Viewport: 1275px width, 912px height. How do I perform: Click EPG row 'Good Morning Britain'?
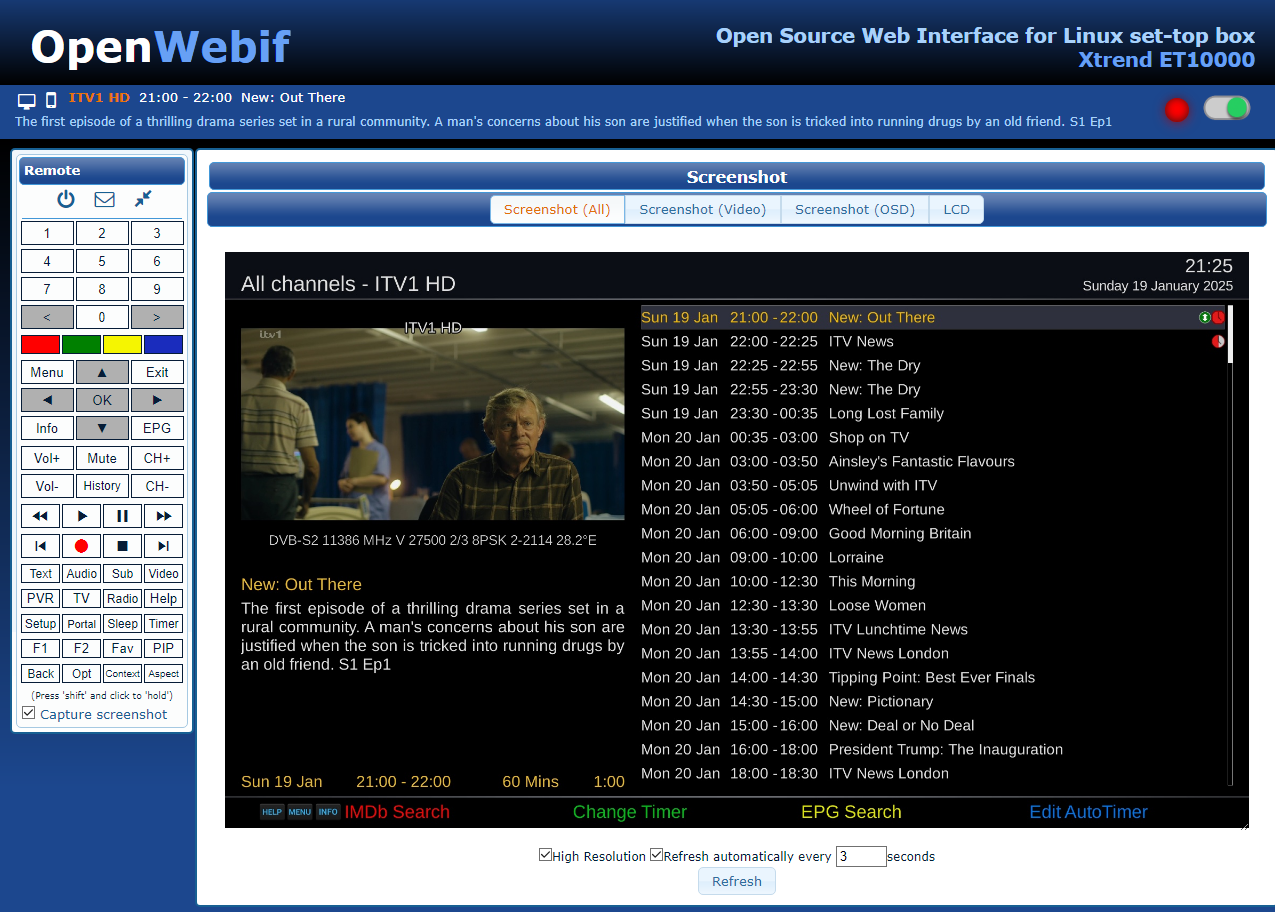932,533
